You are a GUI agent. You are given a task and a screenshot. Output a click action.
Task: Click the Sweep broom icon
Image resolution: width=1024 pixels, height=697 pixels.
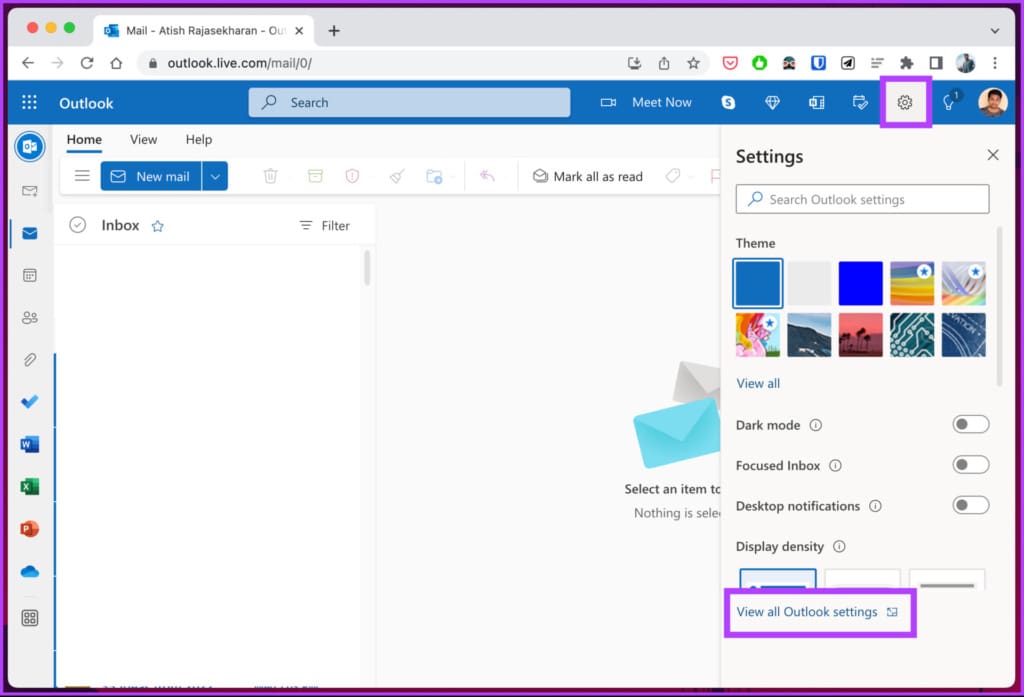(396, 176)
